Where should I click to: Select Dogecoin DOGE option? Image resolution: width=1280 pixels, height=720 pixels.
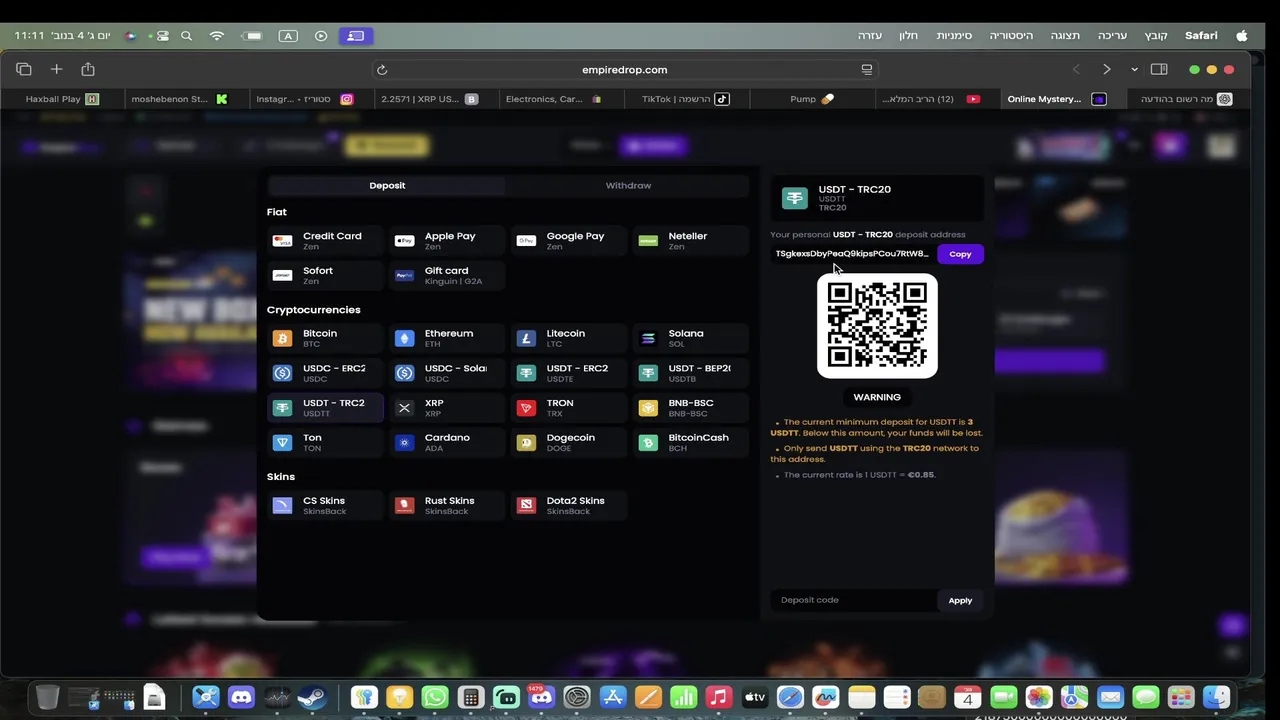coord(569,442)
